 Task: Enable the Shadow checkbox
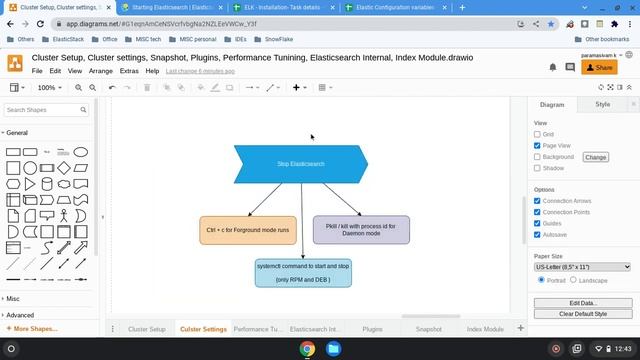pos(537,168)
